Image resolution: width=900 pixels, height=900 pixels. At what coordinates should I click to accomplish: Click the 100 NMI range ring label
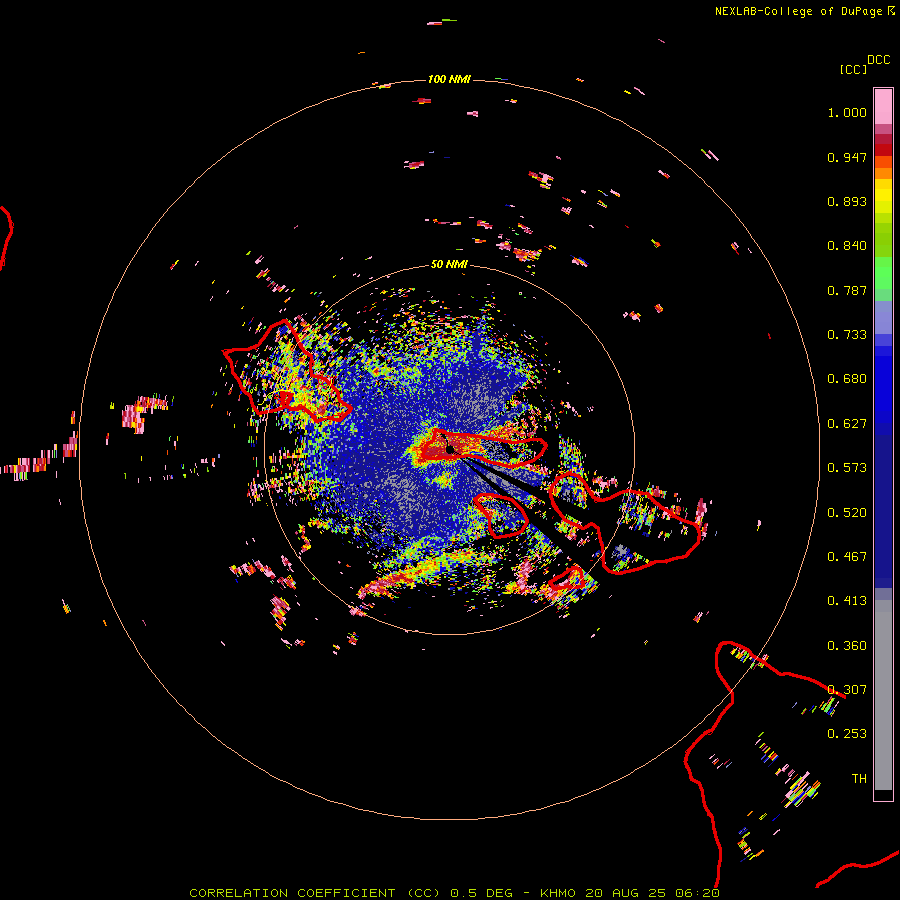point(449,79)
